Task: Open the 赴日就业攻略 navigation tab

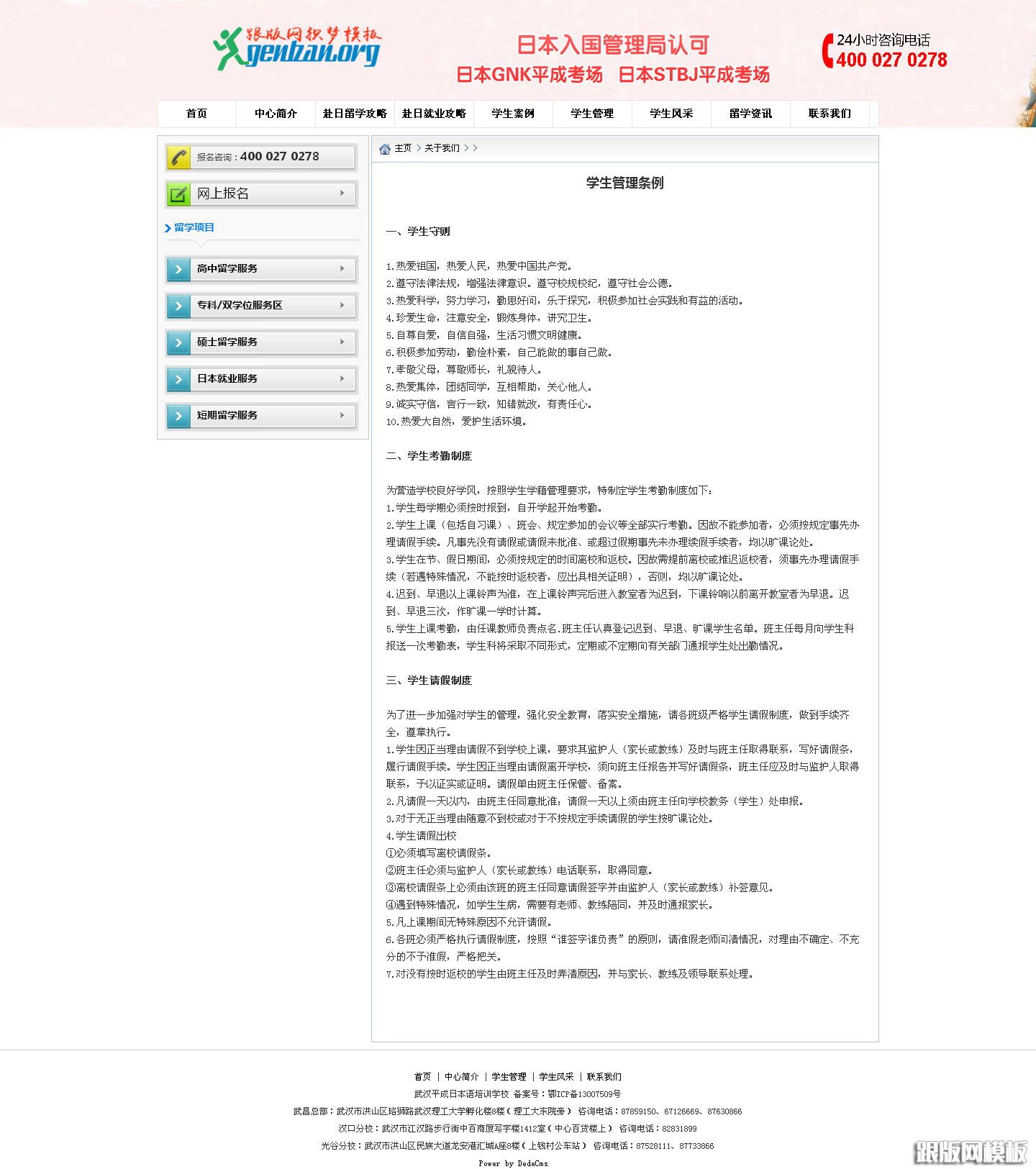Action: (x=434, y=114)
